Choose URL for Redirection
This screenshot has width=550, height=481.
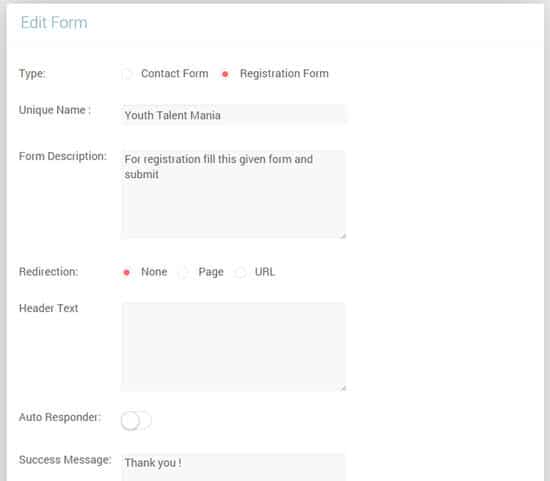[241, 272]
